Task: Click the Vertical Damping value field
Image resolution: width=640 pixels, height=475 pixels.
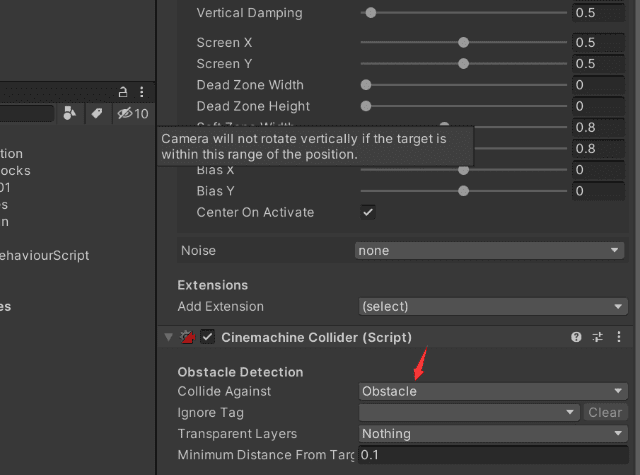Action: [598, 13]
